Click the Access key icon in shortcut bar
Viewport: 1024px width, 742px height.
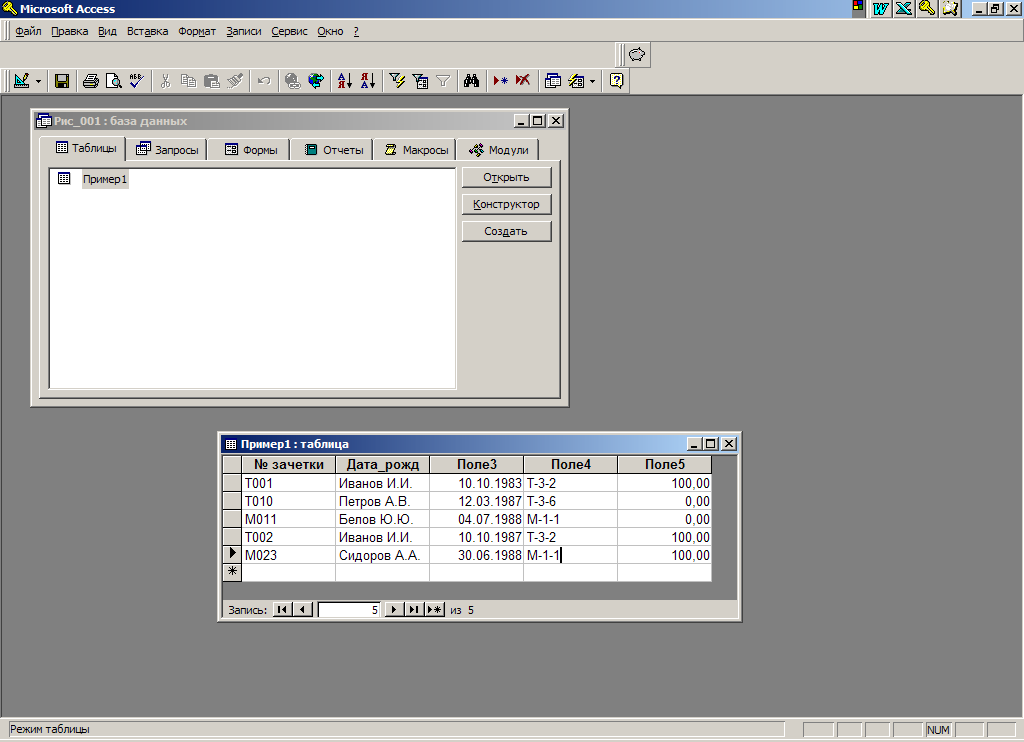(x=927, y=8)
